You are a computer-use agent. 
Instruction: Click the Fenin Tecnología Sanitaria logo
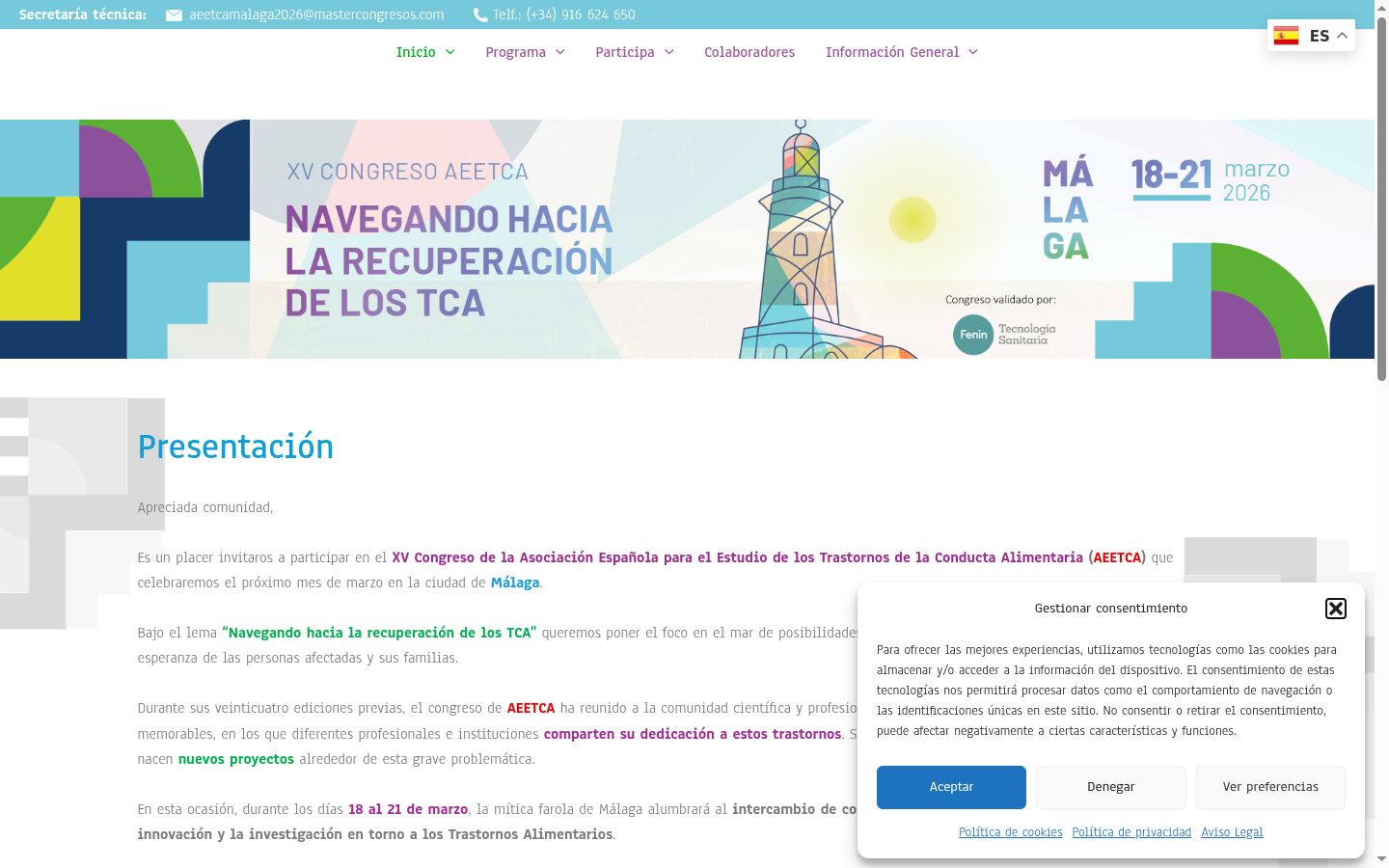click(x=1004, y=335)
